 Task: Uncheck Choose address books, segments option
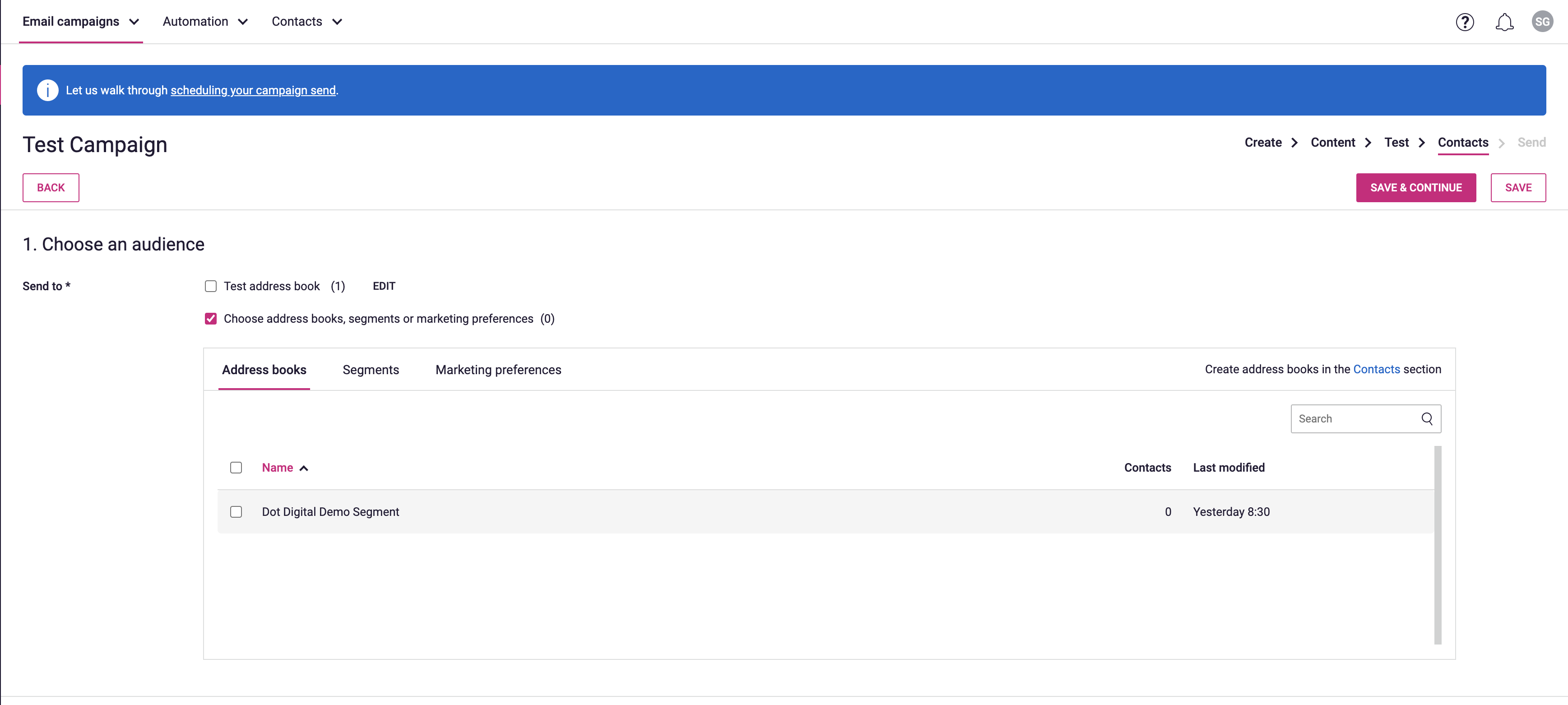[211, 319]
